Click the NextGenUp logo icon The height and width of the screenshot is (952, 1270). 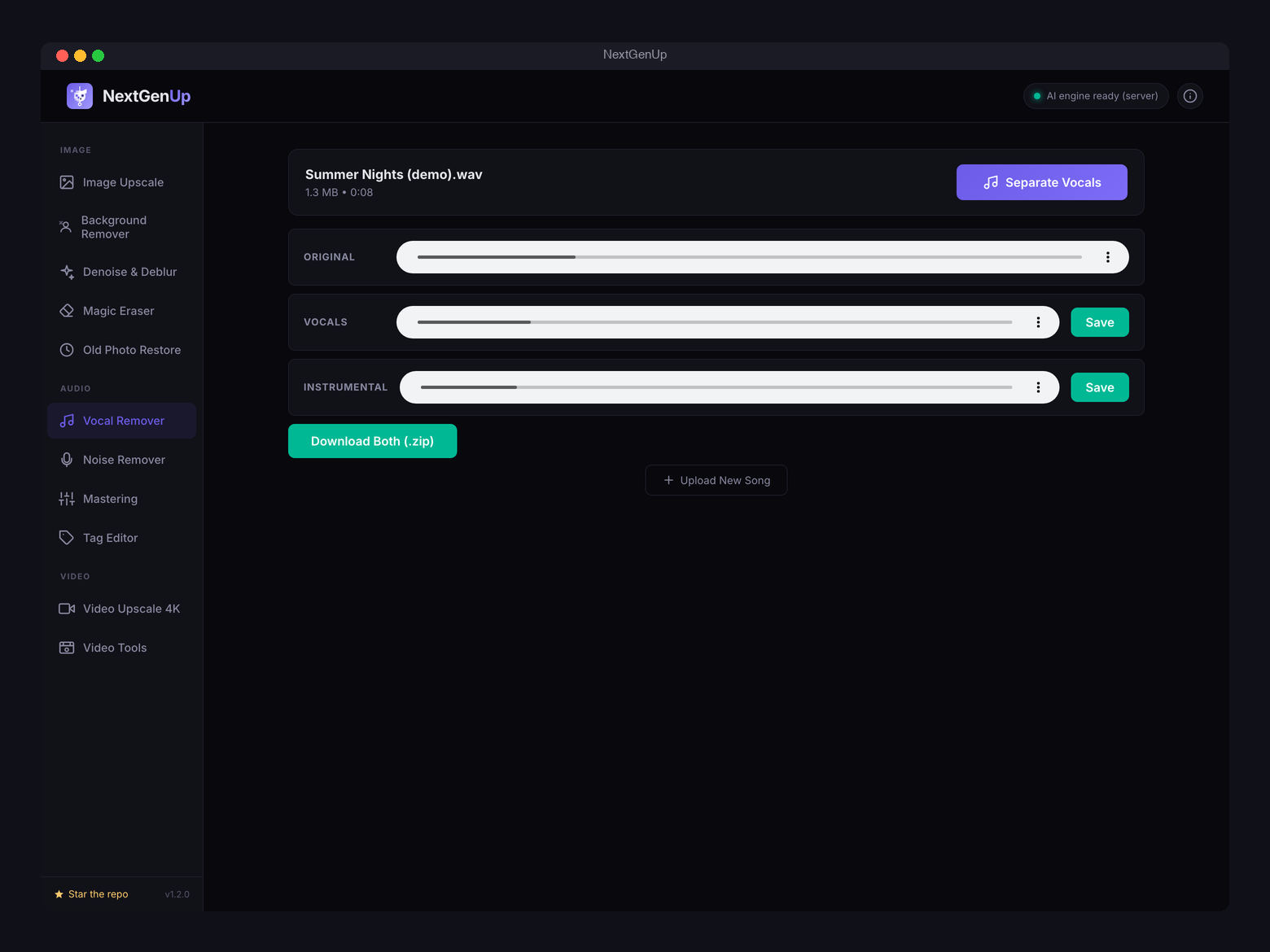click(x=80, y=96)
